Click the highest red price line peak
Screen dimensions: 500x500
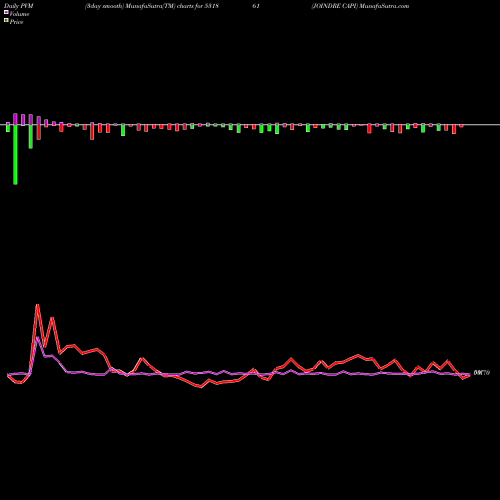tap(37, 305)
